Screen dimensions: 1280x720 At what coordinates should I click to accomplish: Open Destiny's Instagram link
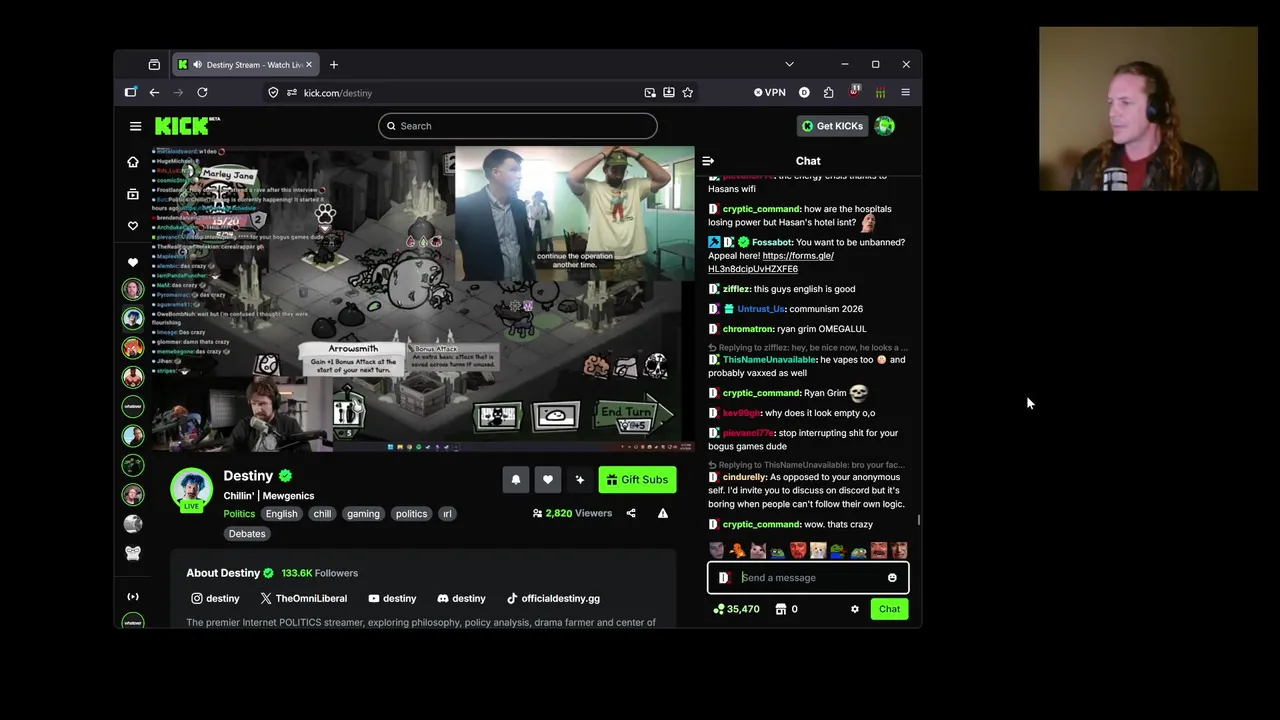[215, 598]
